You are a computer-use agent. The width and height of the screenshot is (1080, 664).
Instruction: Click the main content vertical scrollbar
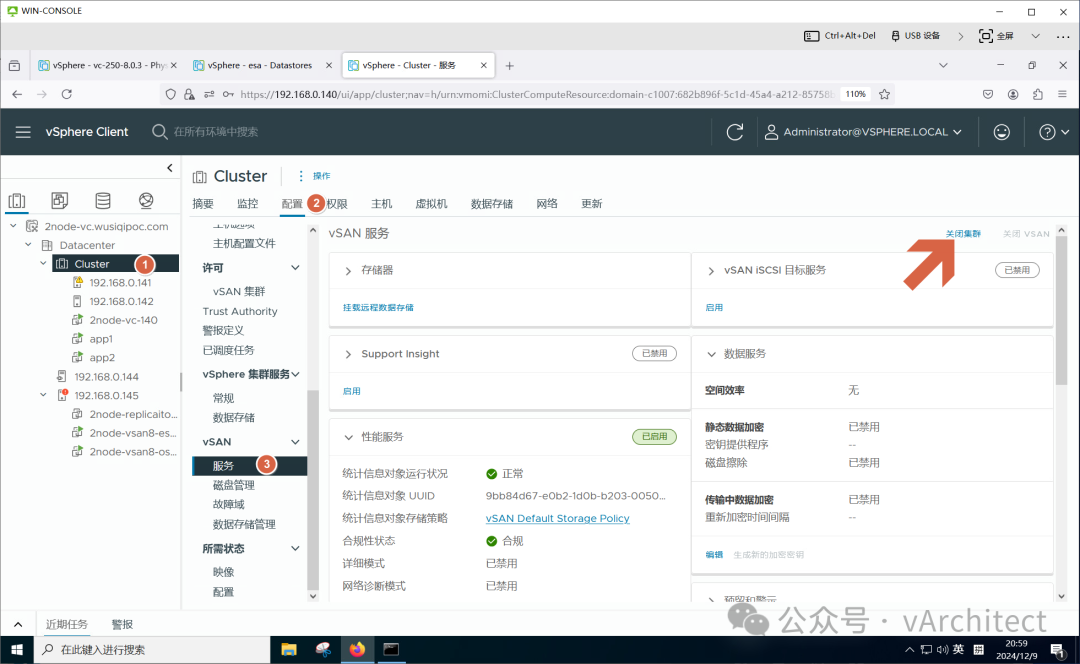(x=1061, y=310)
